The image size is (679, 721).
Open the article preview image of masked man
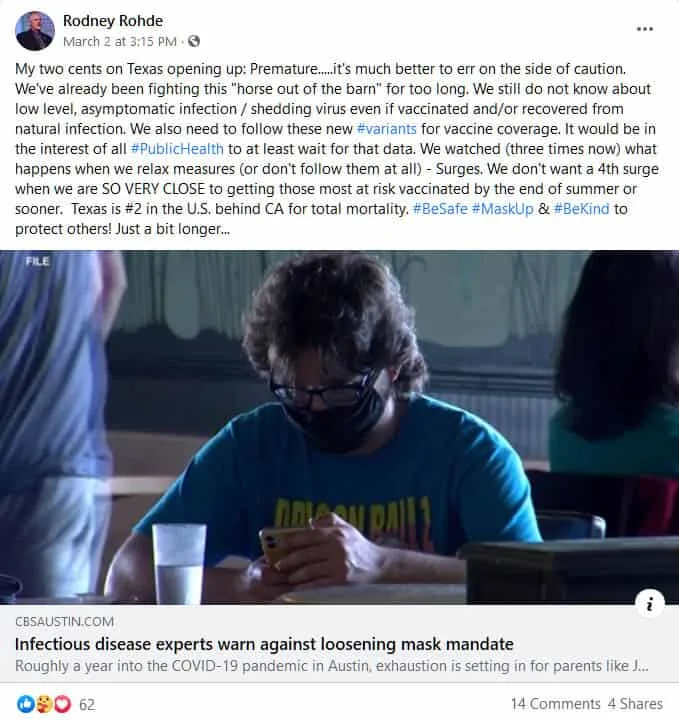click(339, 427)
